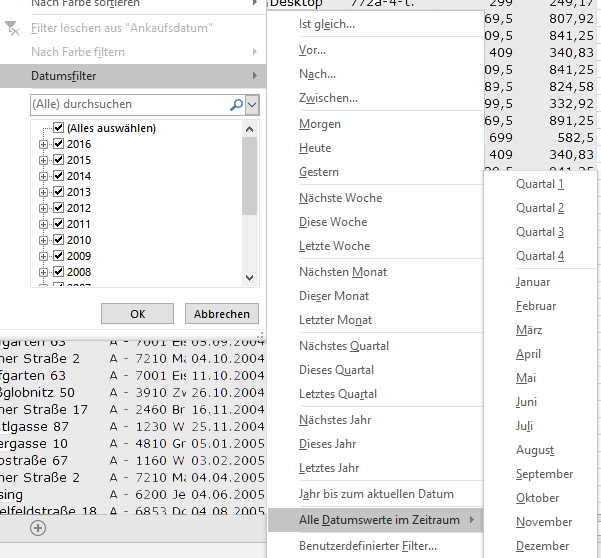
Task: Add a new sheet with the plus icon
Action: click(x=38, y=527)
